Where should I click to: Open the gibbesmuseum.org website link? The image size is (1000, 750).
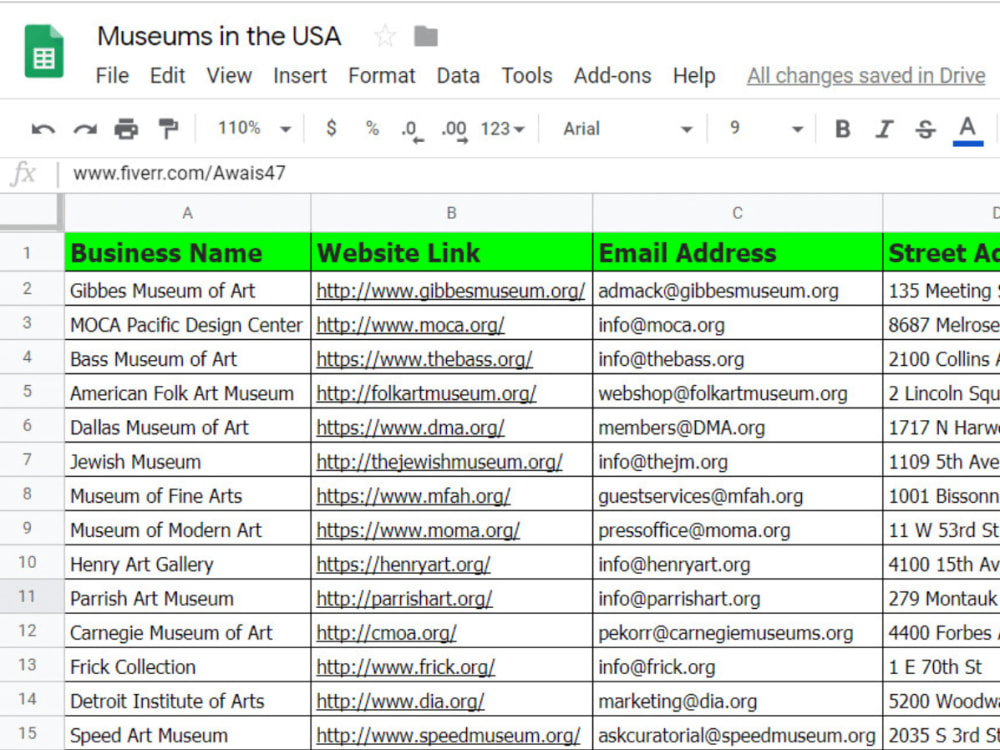450,291
